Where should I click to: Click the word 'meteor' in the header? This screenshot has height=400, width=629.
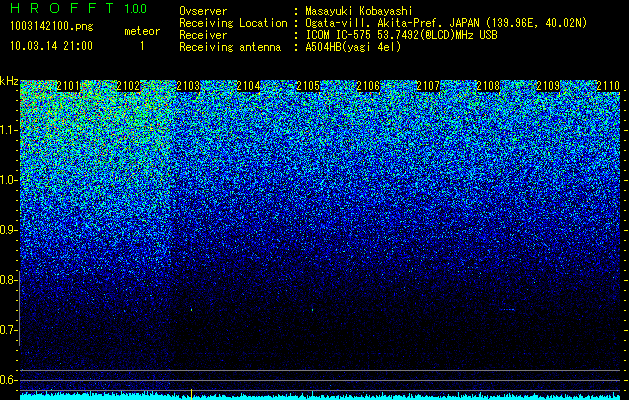pos(142,31)
